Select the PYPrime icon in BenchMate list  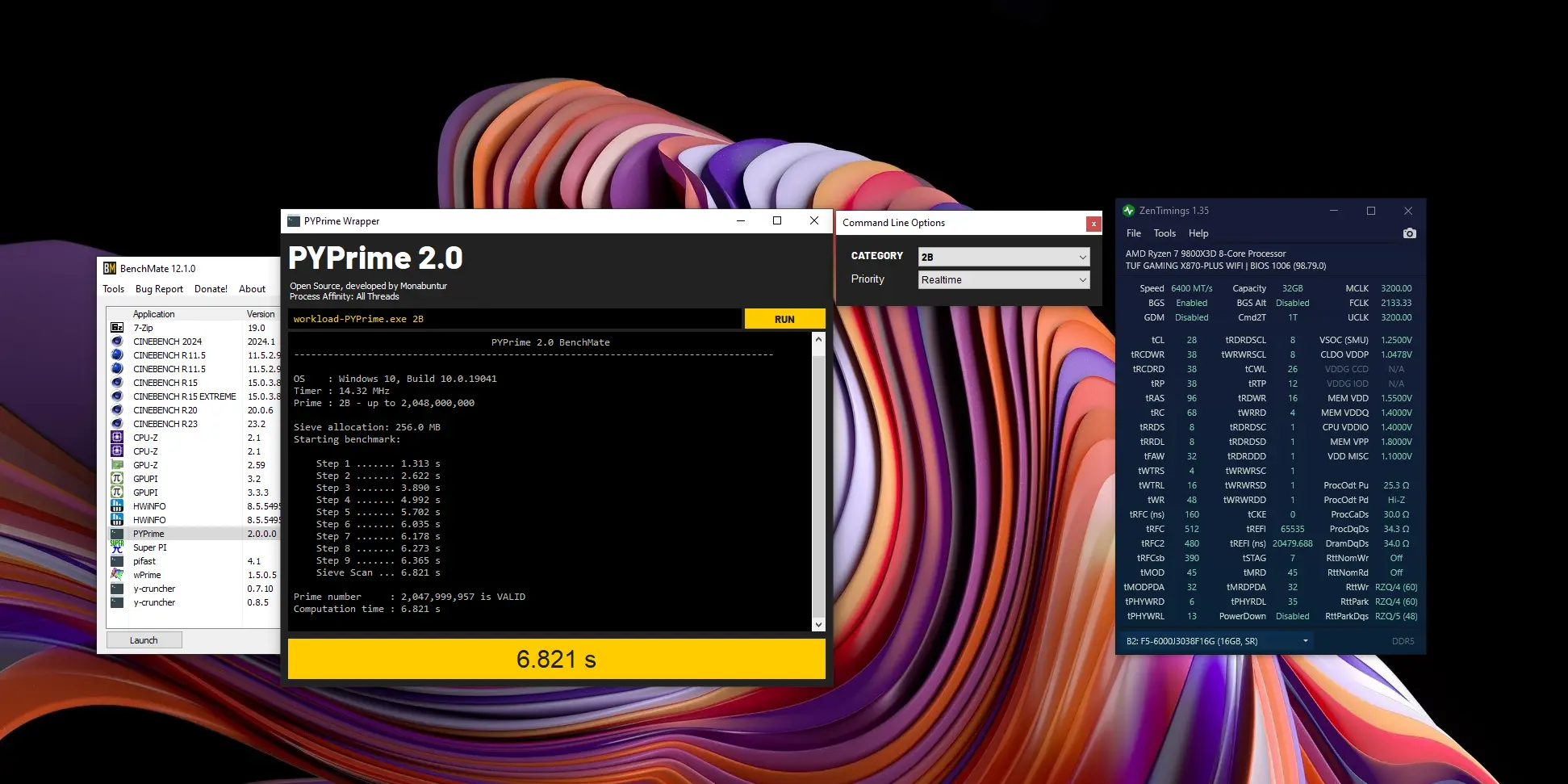[117, 534]
